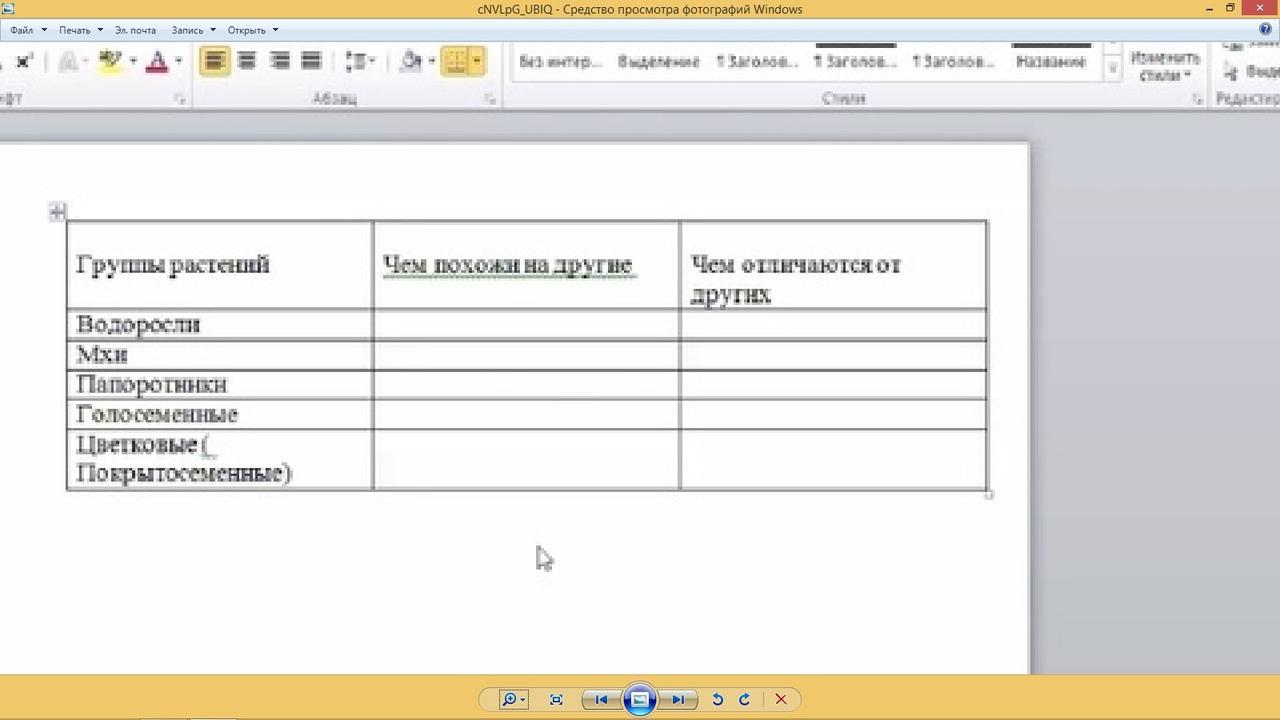Apply the red font color

(x=157, y=61)
